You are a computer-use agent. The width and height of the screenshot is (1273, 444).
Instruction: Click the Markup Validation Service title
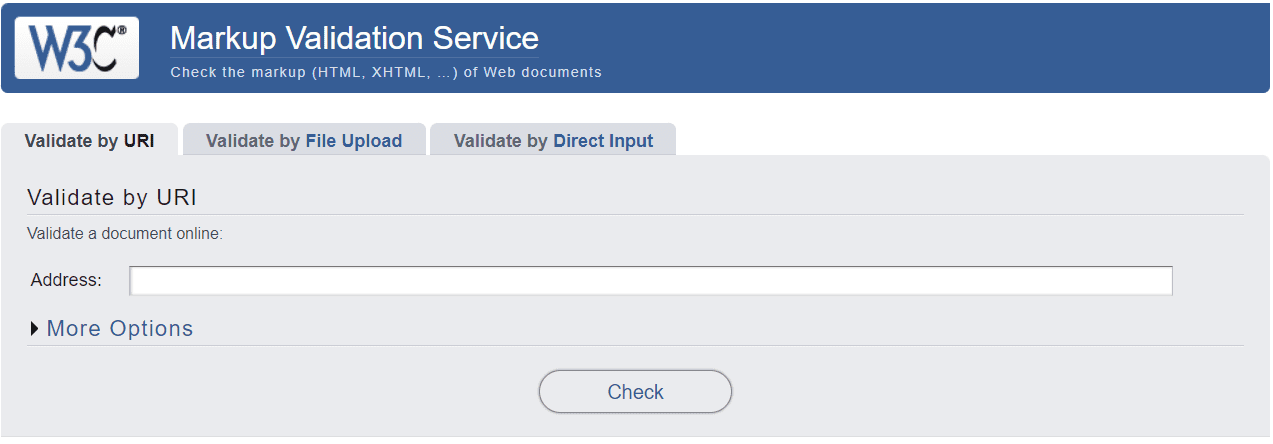point(354,38)
